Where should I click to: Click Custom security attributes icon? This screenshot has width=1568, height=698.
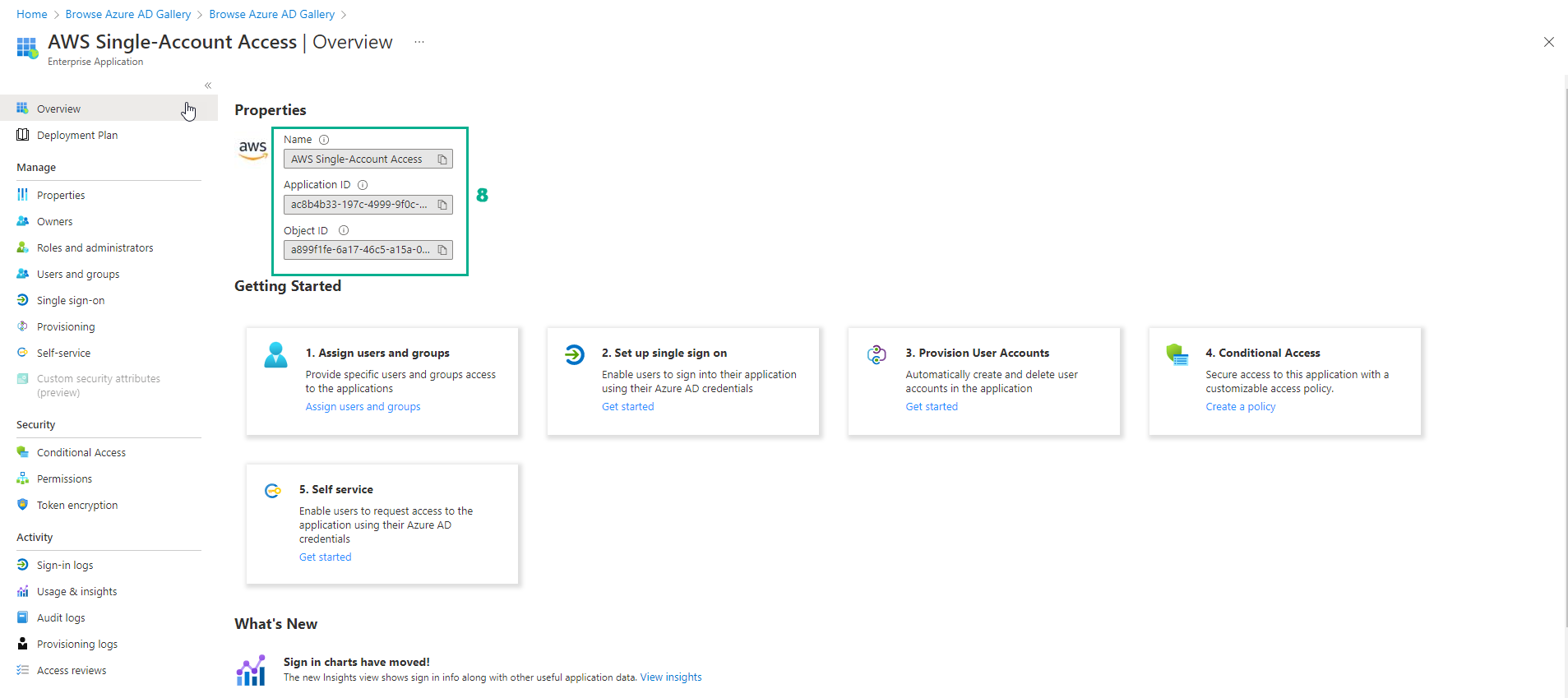pyautogui.click(x=23, y=379)
